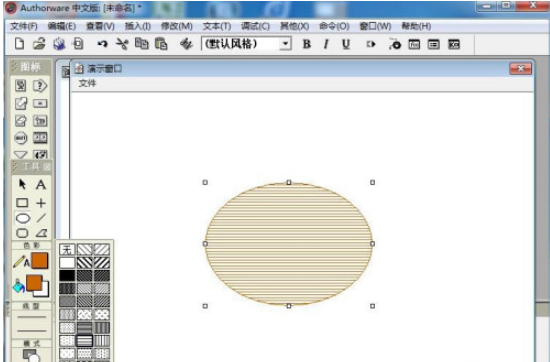
Task: Click the Undo toolbar icon
Action: tap(102, 44)
